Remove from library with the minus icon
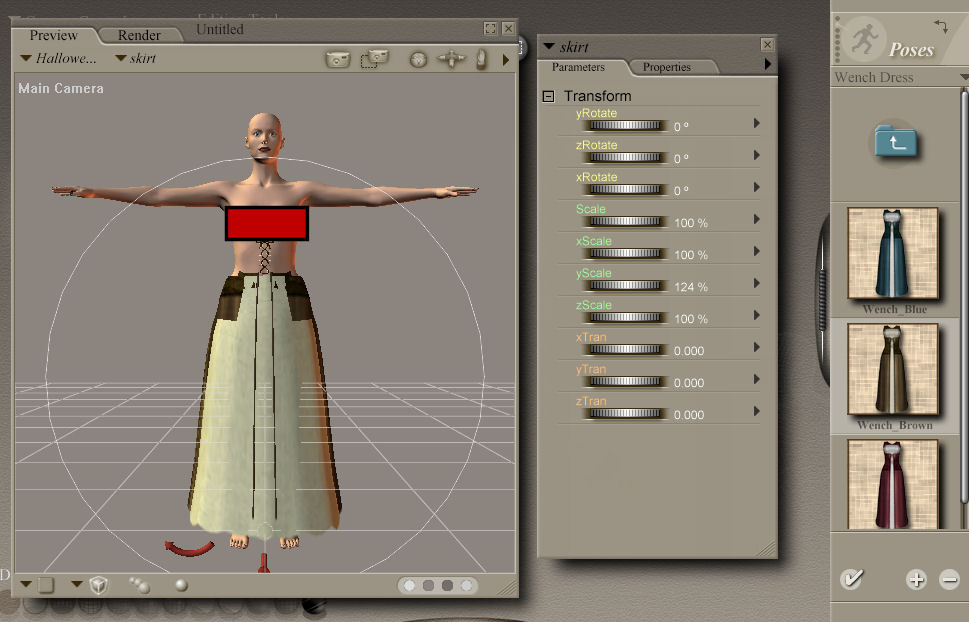The height and width of the screenshot is (622, 969). click(x=949, y=578)
